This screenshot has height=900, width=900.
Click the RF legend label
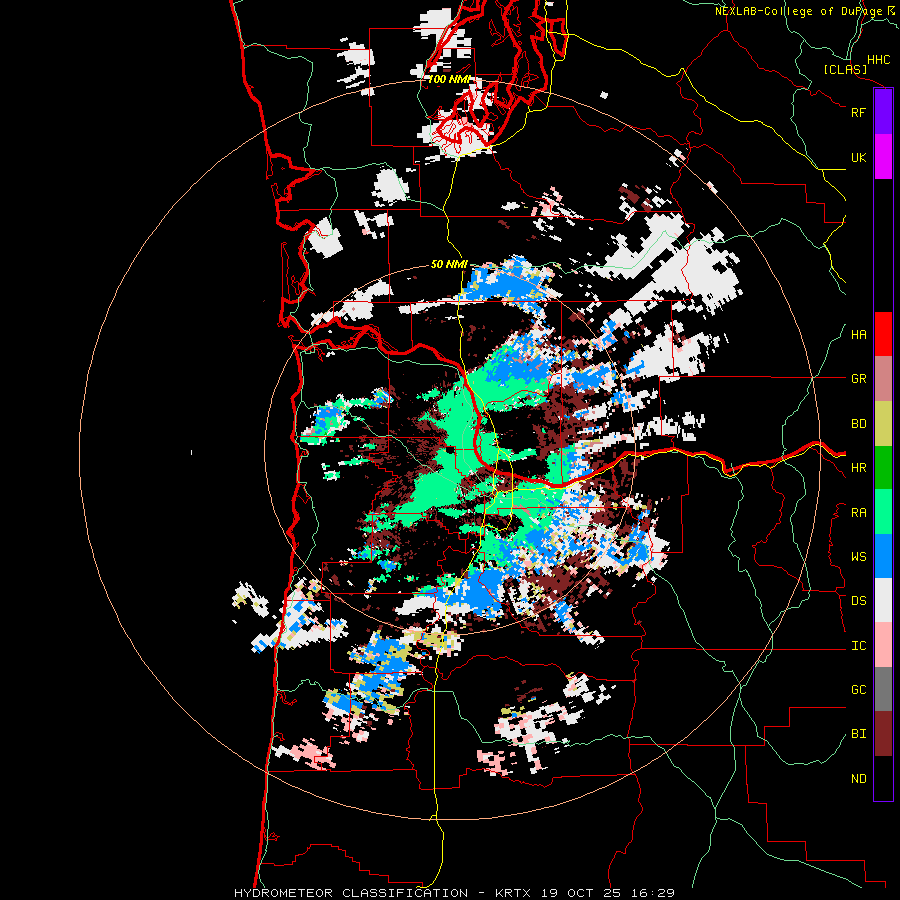859,112
